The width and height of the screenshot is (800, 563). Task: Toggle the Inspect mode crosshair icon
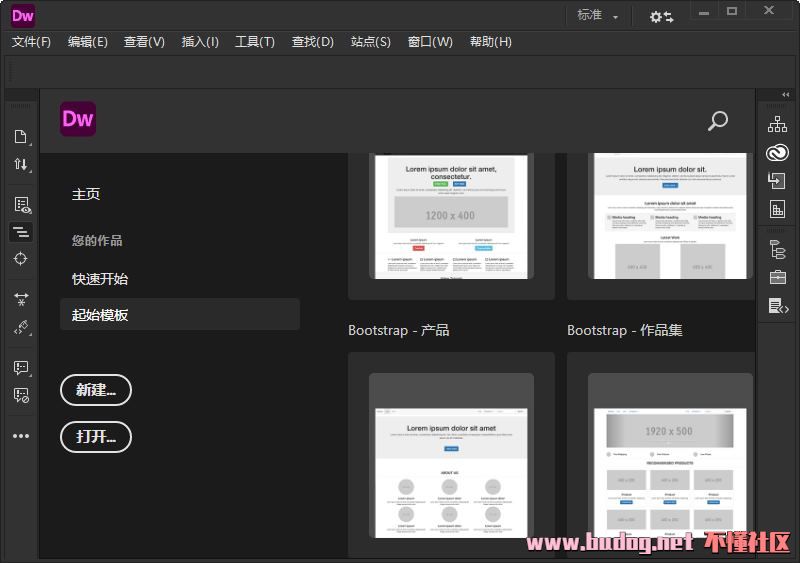(x=21, y=259)
